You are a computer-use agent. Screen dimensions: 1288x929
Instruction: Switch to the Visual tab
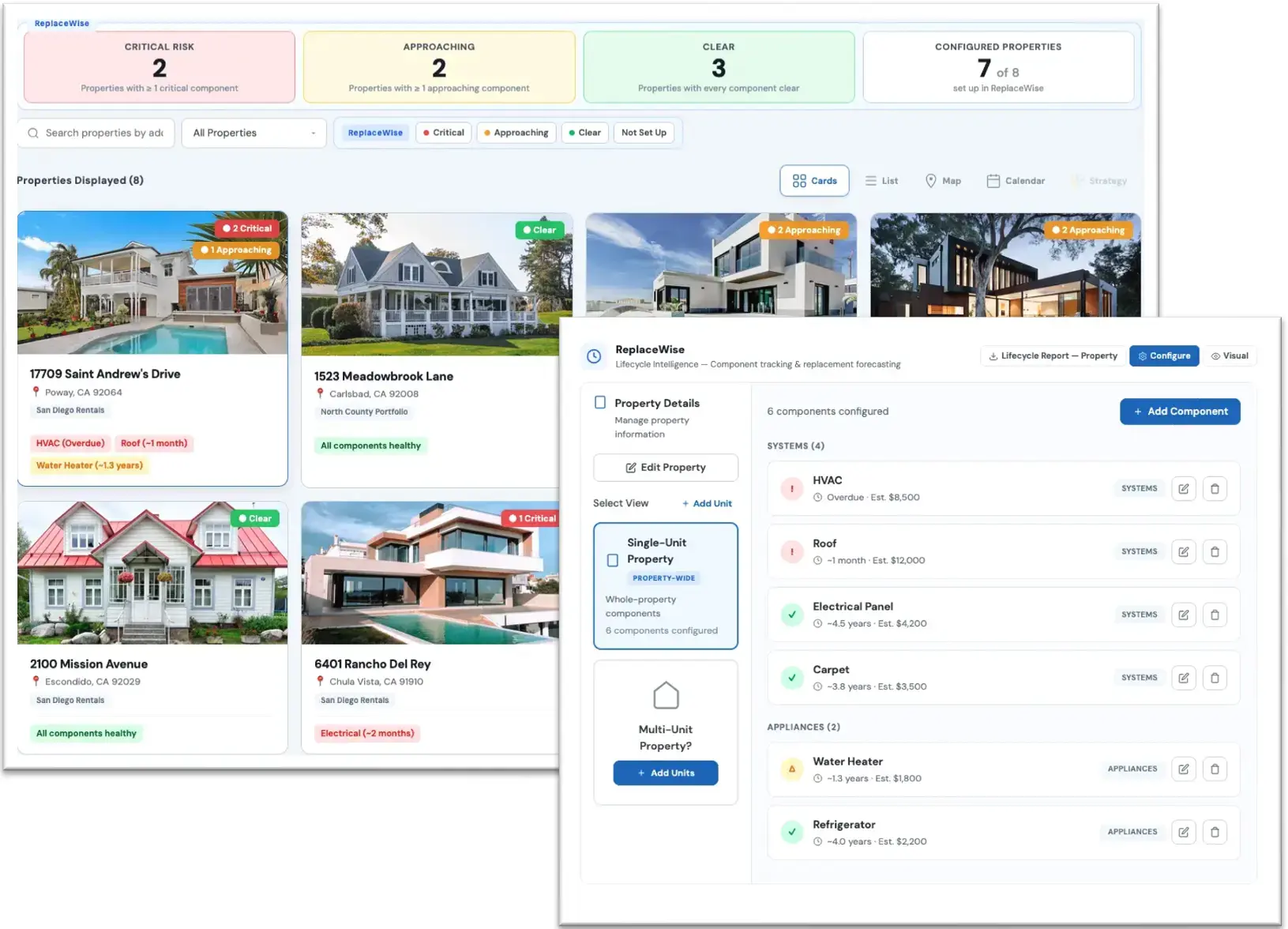coord(1230,355)
